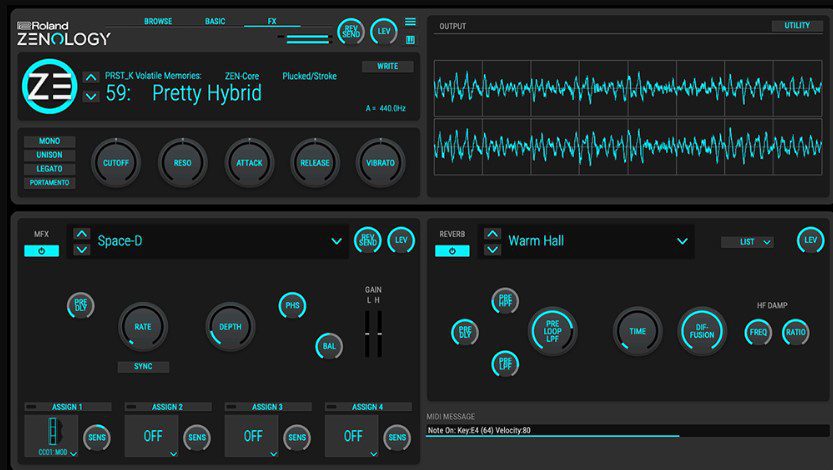833x470 pixels.
Task: Click the ATTACK knob
Action: pos(249,163)
